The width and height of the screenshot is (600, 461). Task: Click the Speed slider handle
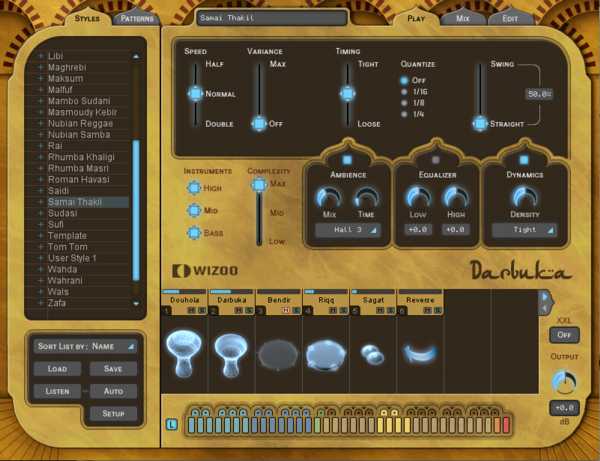195,93
